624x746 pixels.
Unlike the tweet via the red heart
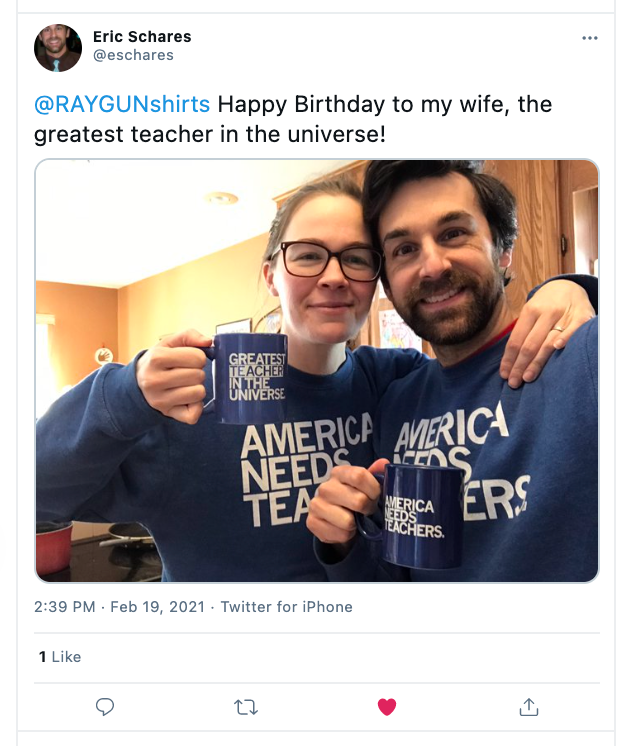click(x=387, y=707)
